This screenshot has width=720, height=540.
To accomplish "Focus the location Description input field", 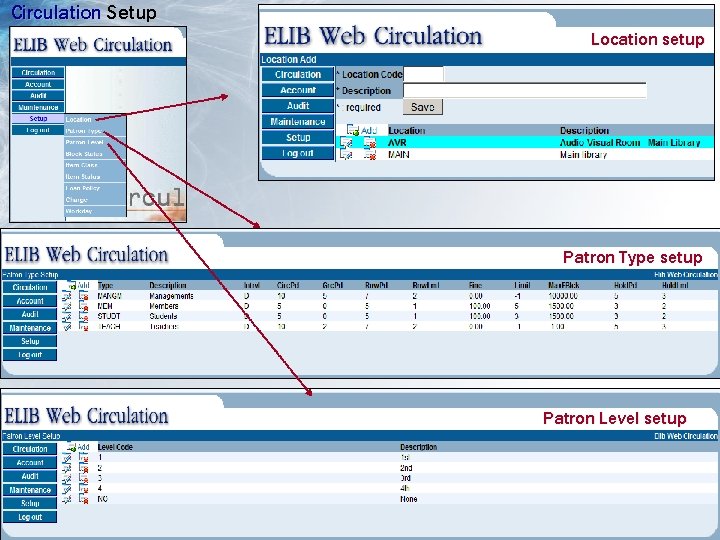I will pos(525,90).
